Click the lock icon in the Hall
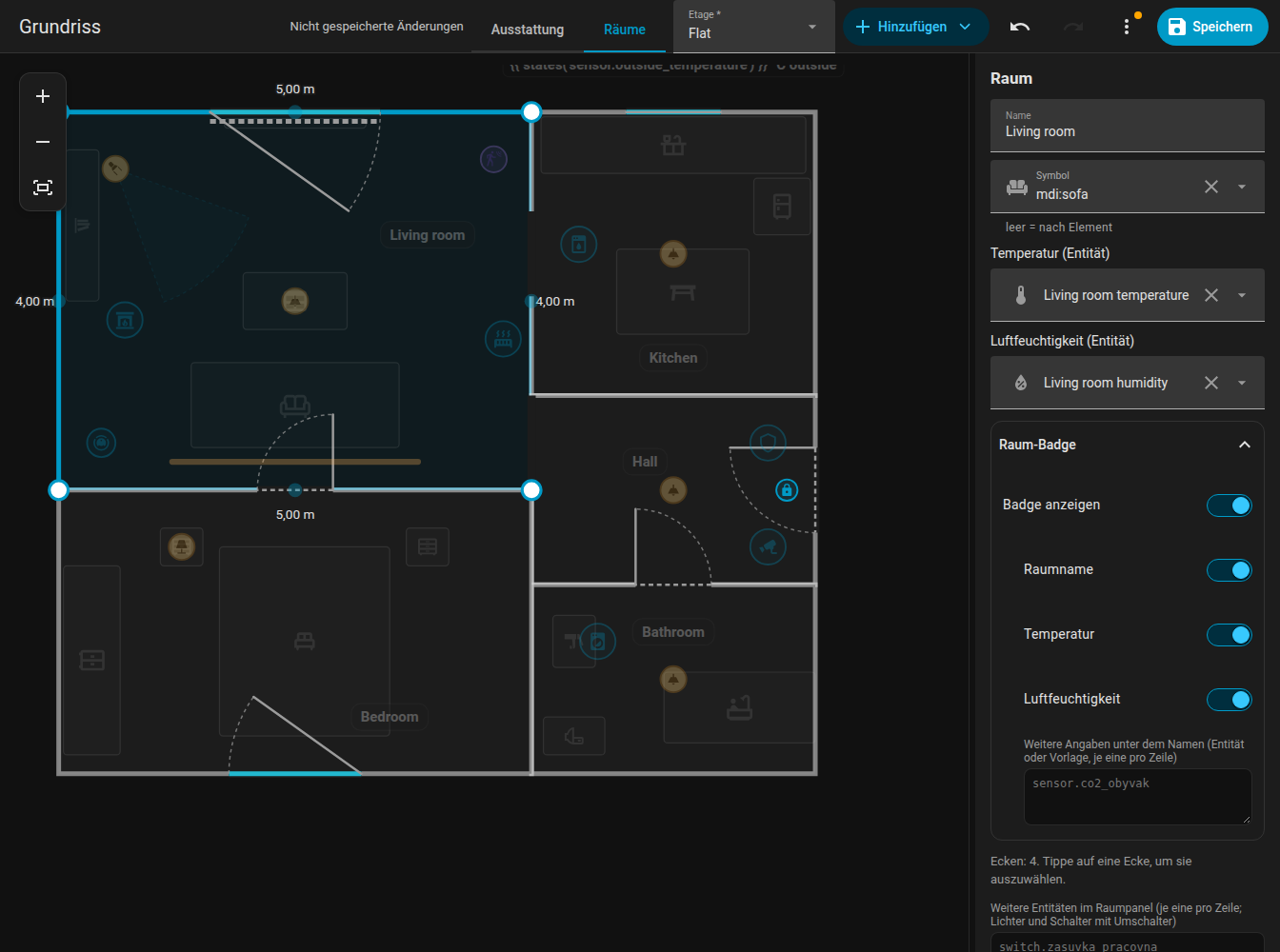The image size is (1280, 952). 787,490
